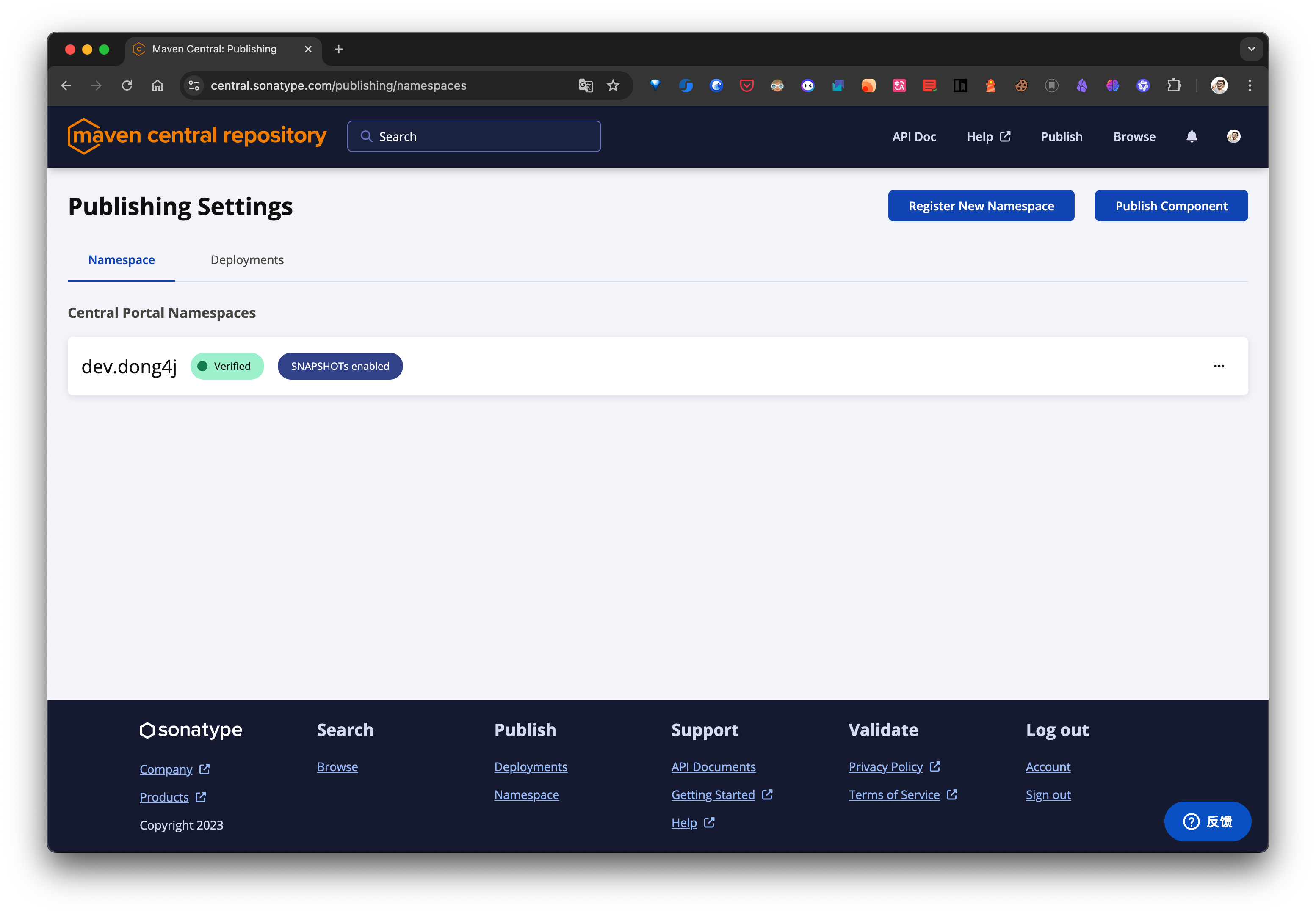Screen dimensions: 1316x915
Task: Open a new browser tab
Action: tap(339, 49)
